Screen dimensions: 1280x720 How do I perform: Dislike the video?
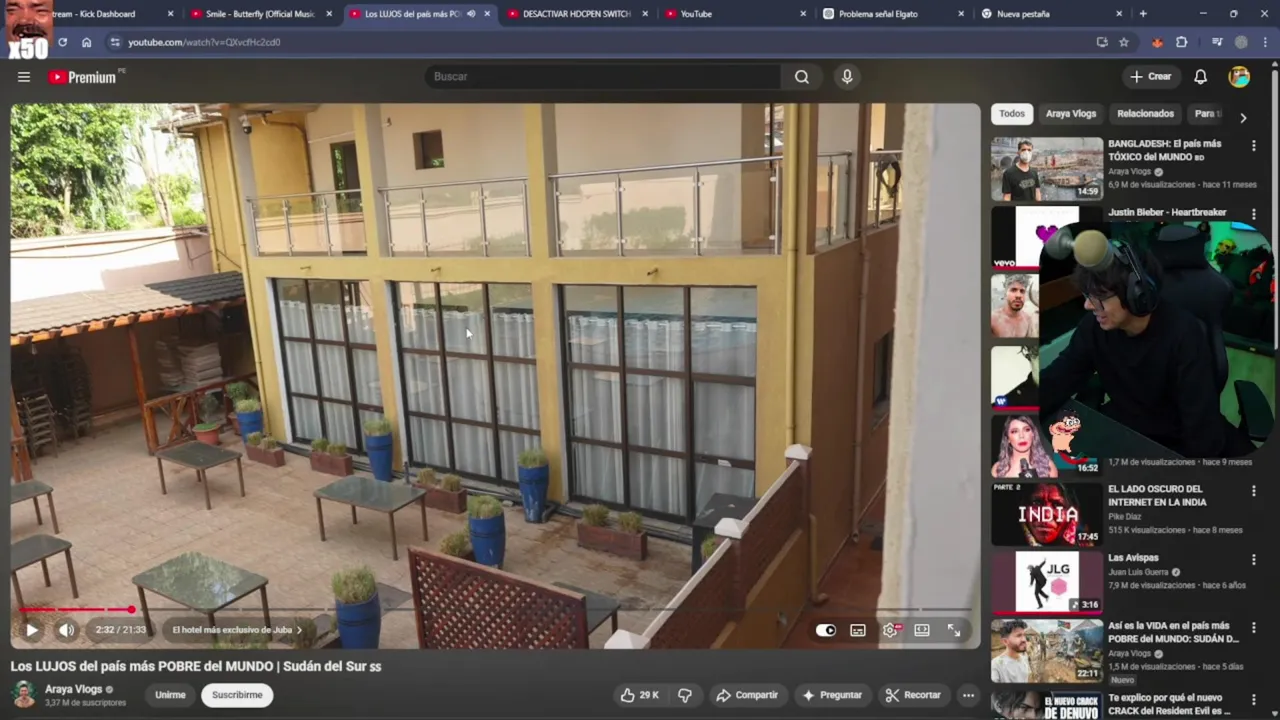[685, 695]
